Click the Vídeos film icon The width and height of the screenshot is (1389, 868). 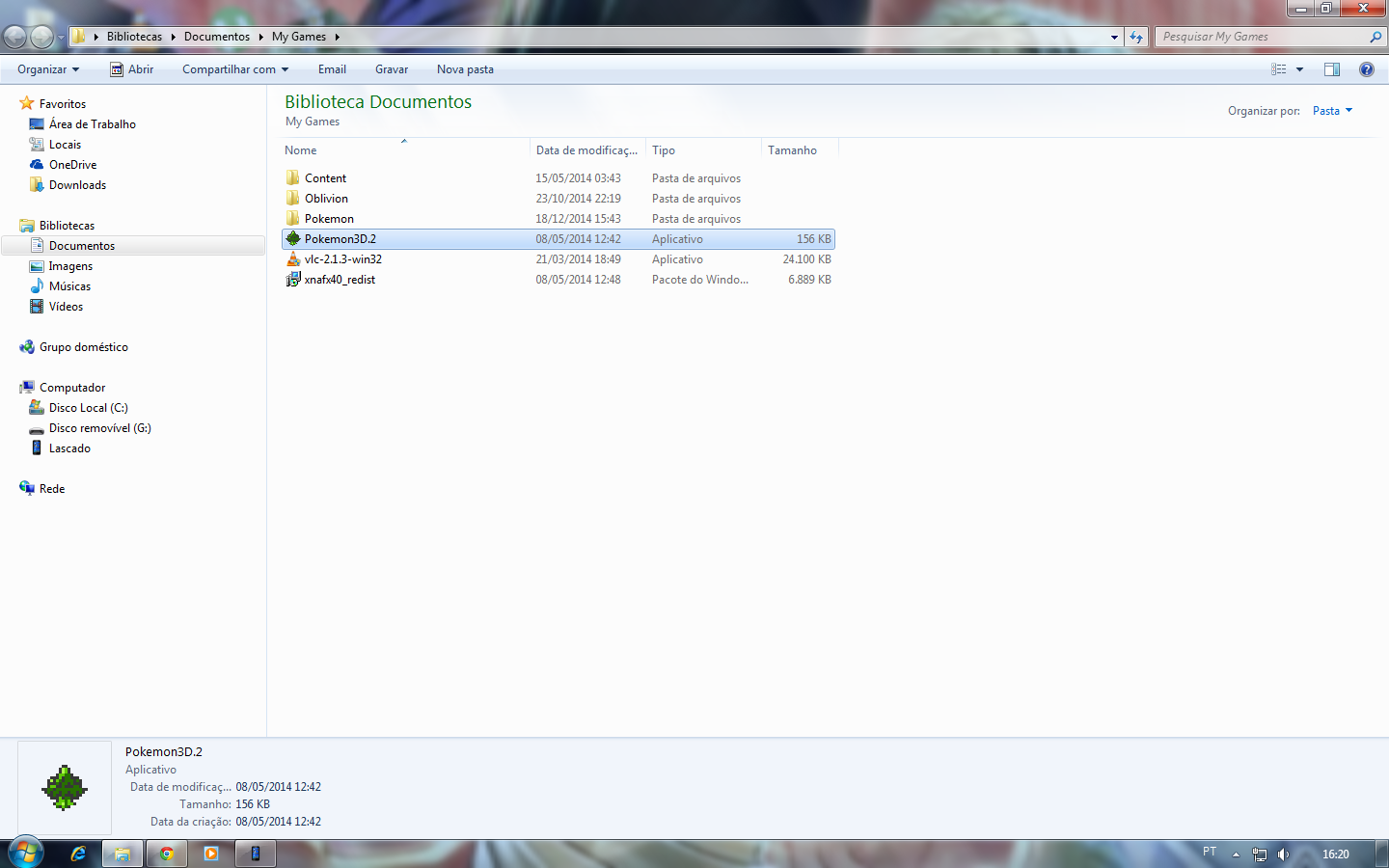coord(37,306)
